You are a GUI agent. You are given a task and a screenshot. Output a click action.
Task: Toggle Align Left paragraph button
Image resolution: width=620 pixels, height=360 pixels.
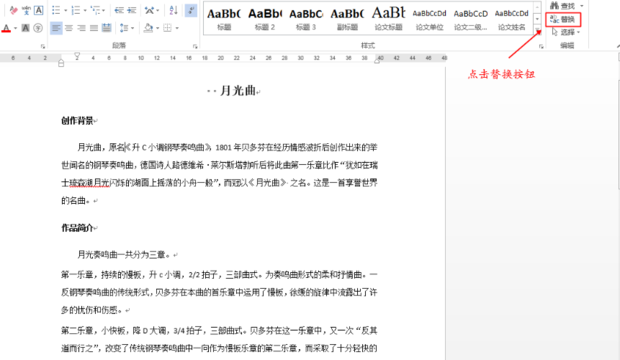pyautogui.click(x=56, y=28)
